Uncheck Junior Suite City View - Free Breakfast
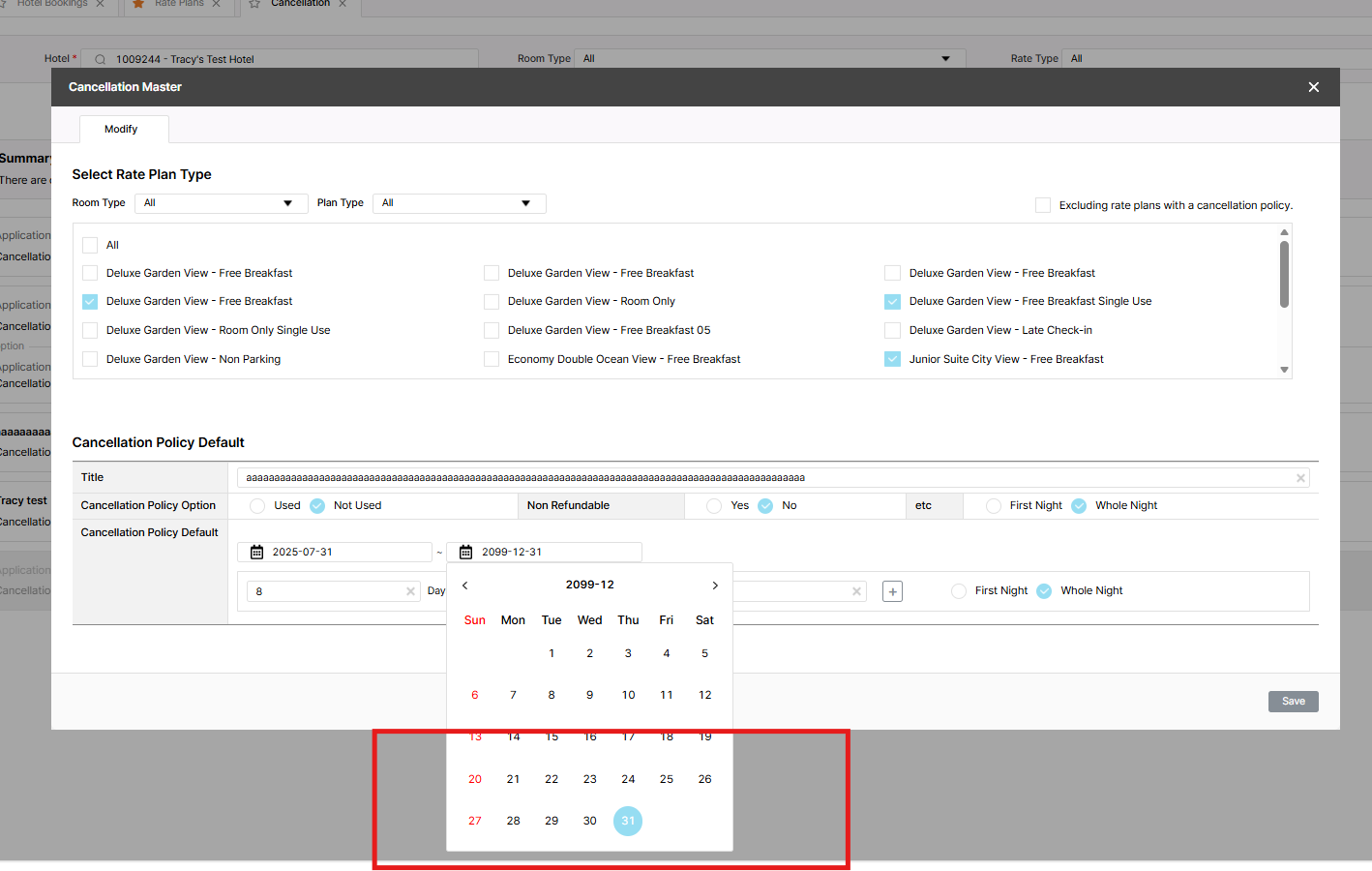1372x871 pixels. click(x=892, y=359)
